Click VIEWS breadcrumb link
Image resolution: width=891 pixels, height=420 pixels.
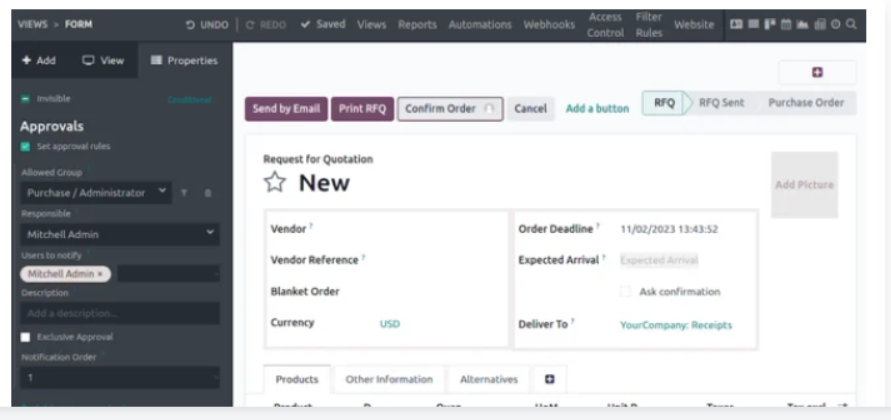32,24
